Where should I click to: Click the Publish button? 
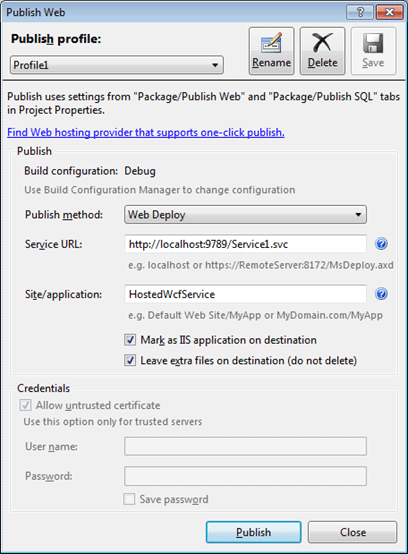tap(254, 532)
